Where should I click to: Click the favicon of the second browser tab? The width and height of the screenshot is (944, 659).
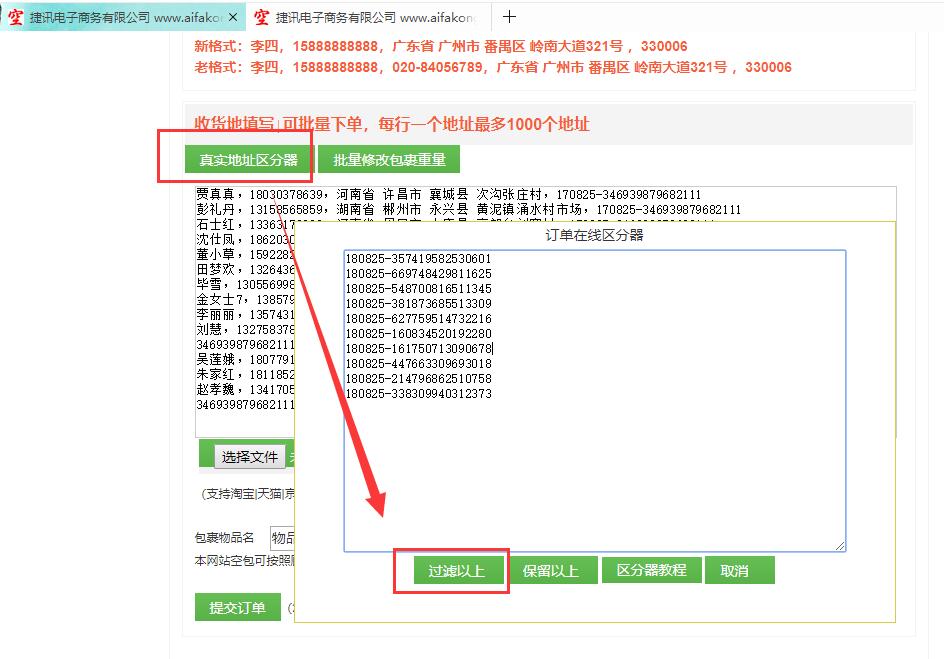pyautogui.click(x=261, y=17)
